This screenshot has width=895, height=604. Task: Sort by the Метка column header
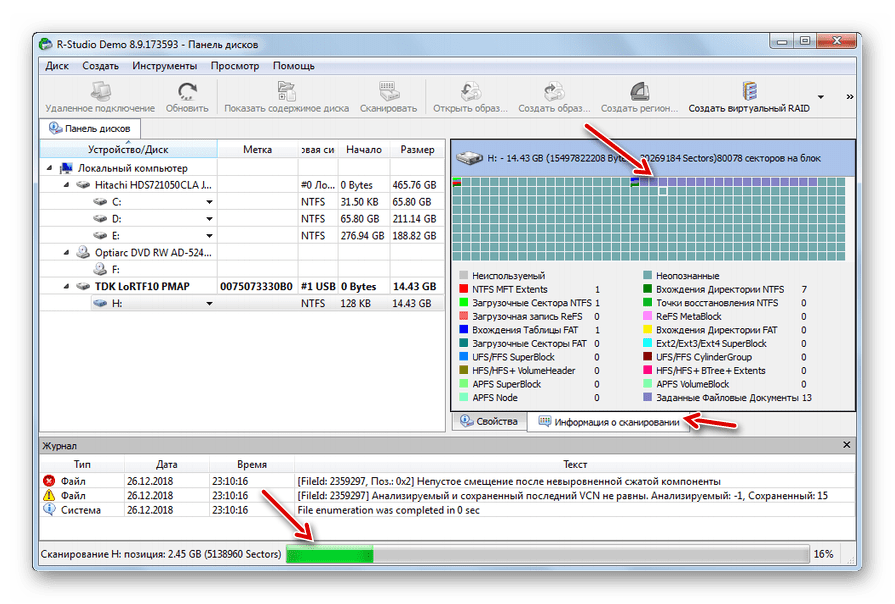[x=257, y=150]
